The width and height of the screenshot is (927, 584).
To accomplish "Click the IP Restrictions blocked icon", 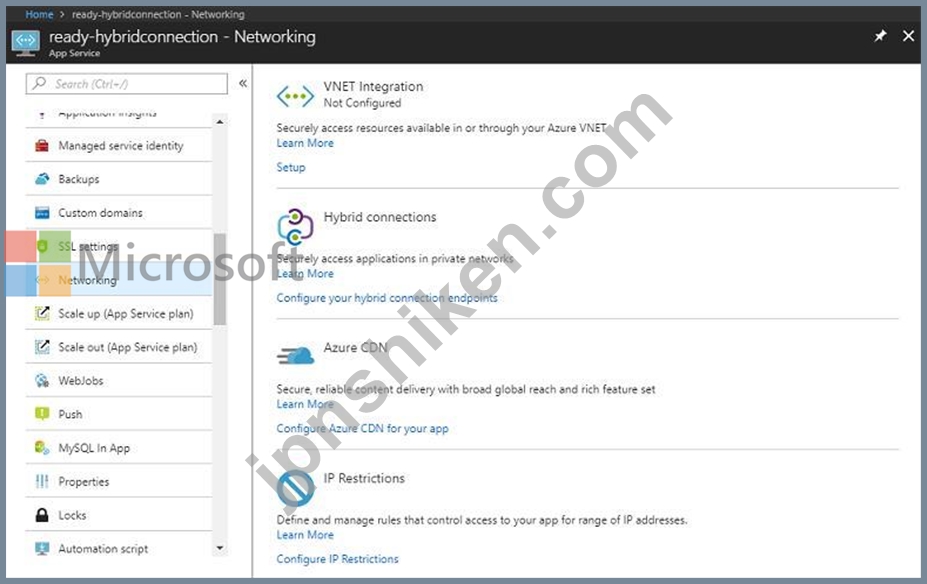I will [295, 488].
